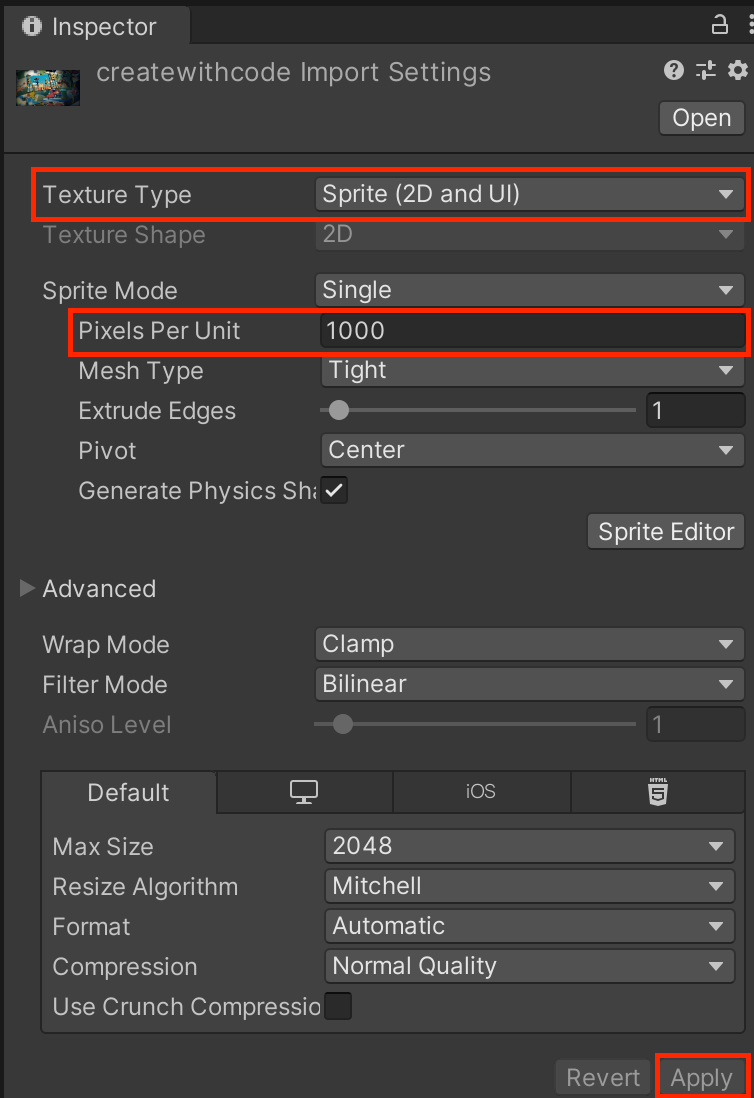This screenshot has width=754, height=1098.
Task: Click the Extrude Edges slider handle
Action: [x=339, y=410]
